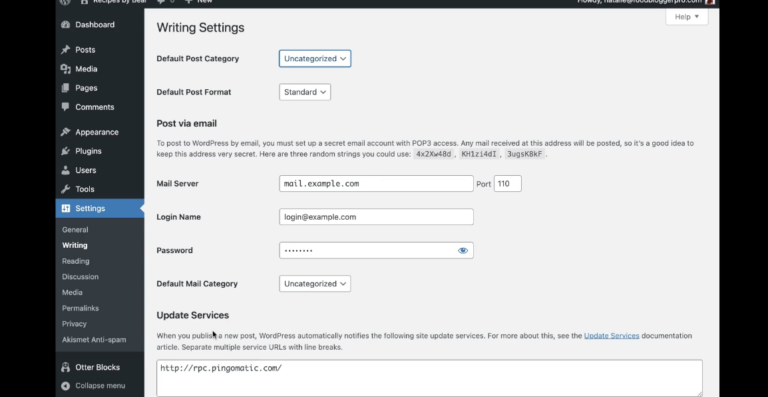Open the Default Post Format dropdown
This screenshot has width=768, height=397.
[x=305, y=92]
